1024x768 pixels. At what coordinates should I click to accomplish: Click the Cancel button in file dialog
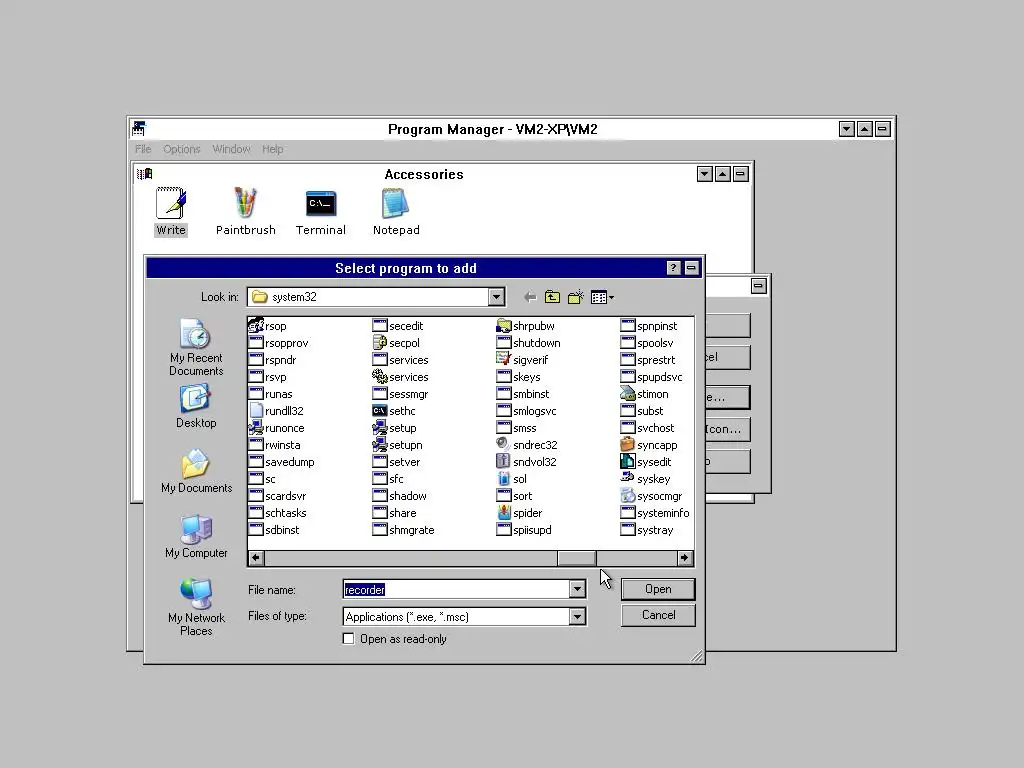click(x=658, y=615)
